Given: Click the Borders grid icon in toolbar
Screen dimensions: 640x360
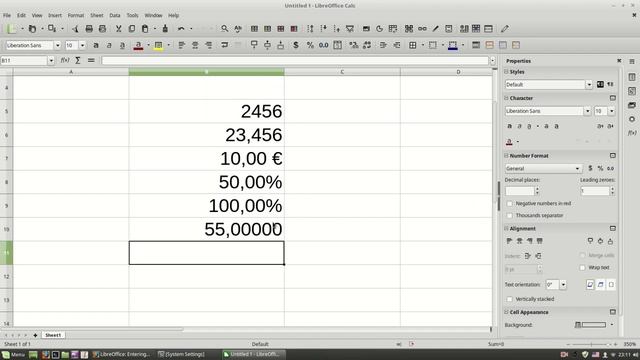Looking at the screenshot, I should pyautogui.click(x=413, y=45).
